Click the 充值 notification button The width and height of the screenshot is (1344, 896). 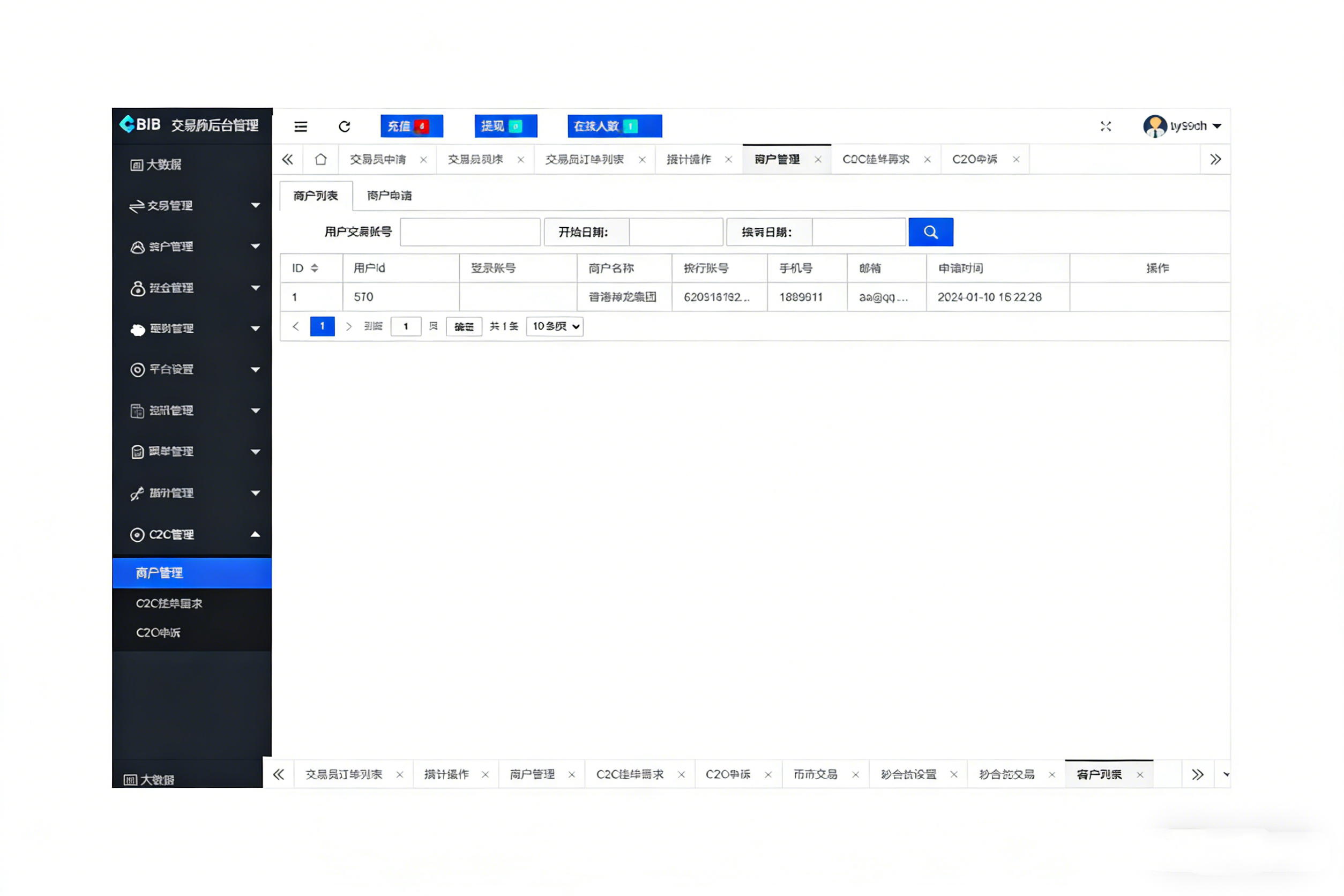click(412, 126)
